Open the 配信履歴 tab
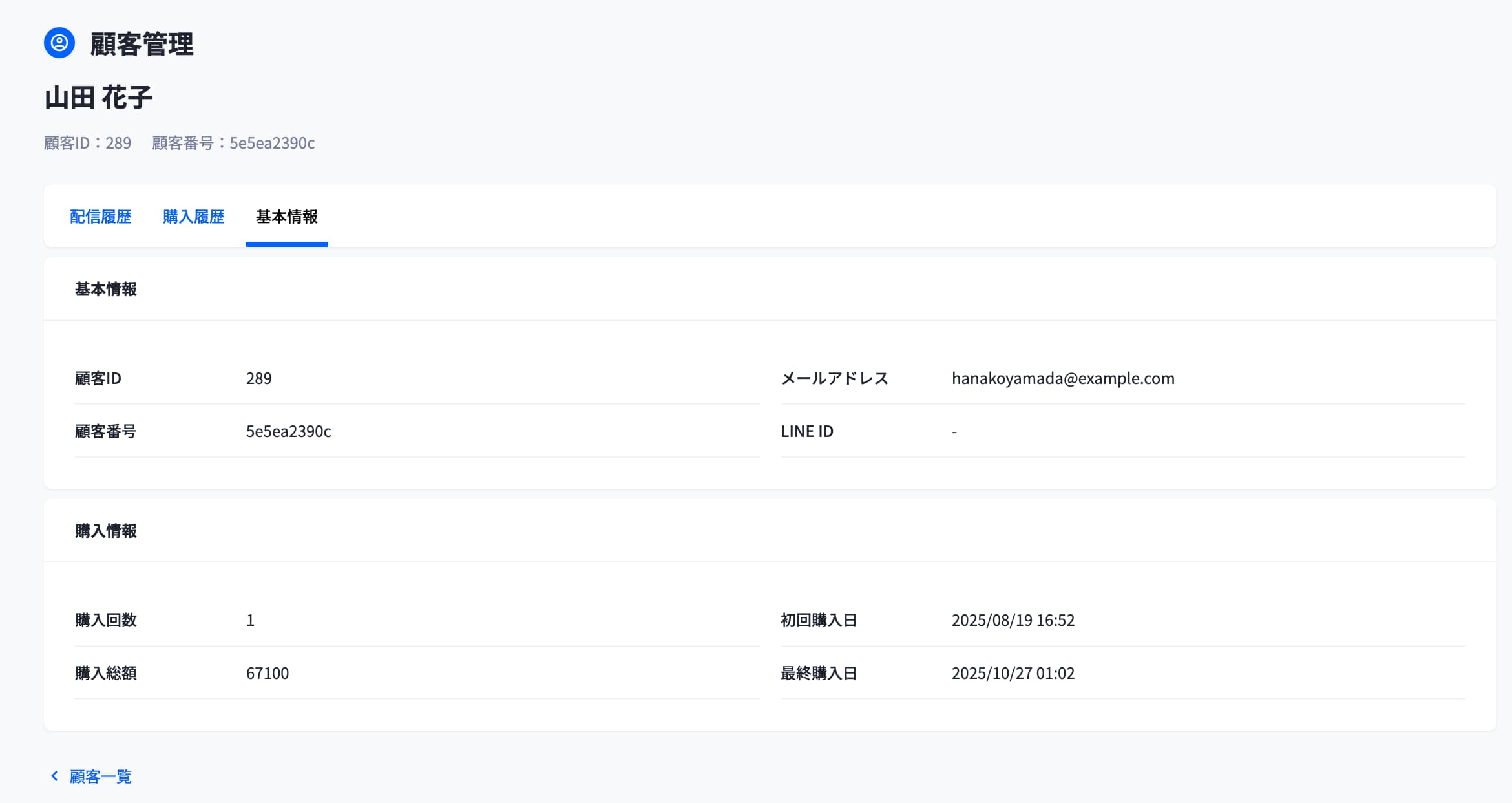The image size is (1512, 803). point(100,217)
